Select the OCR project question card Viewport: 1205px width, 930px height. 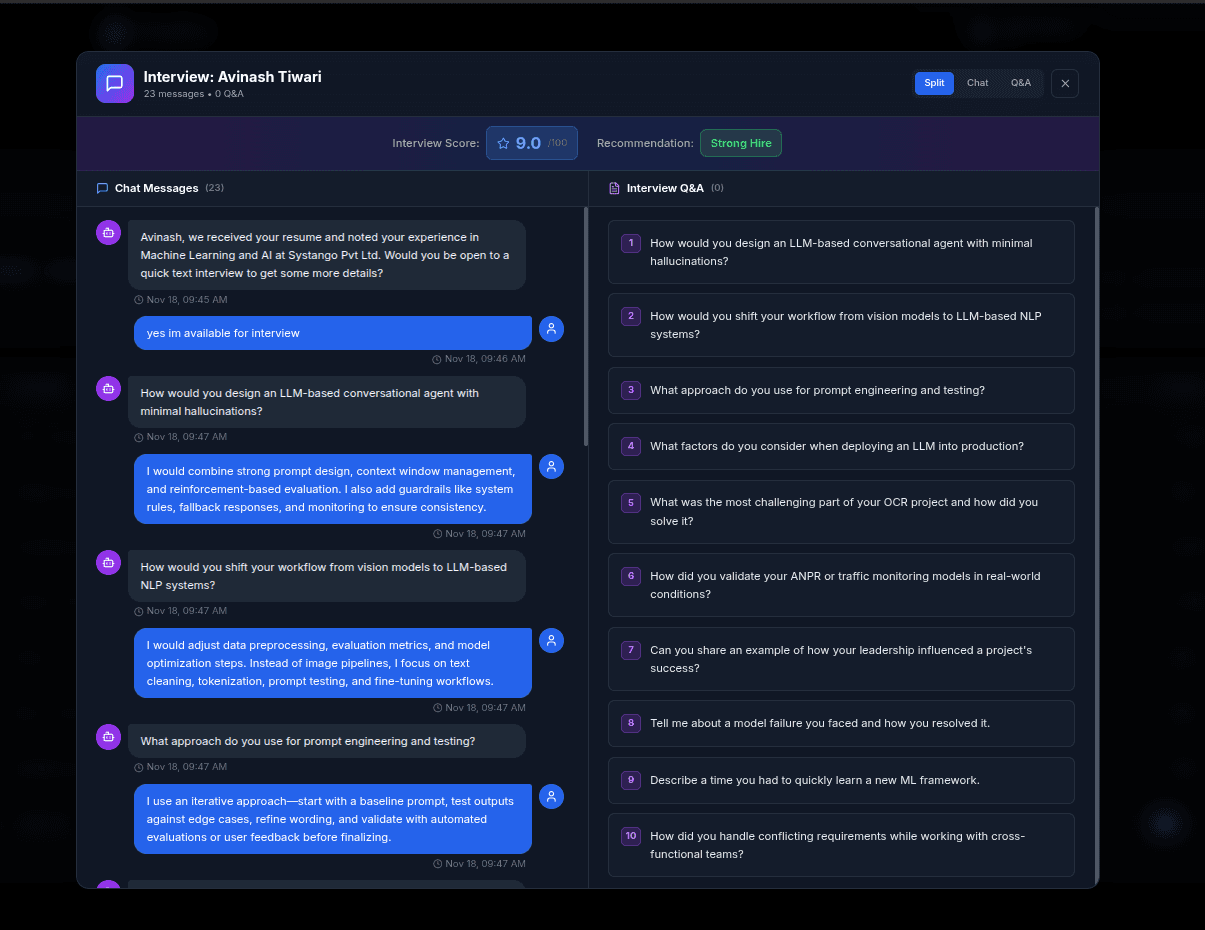(x=841, y=511)
